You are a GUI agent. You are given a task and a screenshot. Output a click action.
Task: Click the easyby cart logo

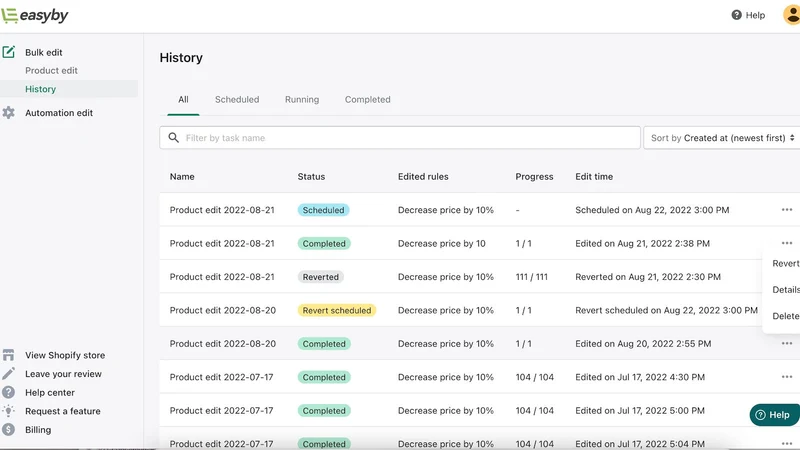tap(34, 15)
